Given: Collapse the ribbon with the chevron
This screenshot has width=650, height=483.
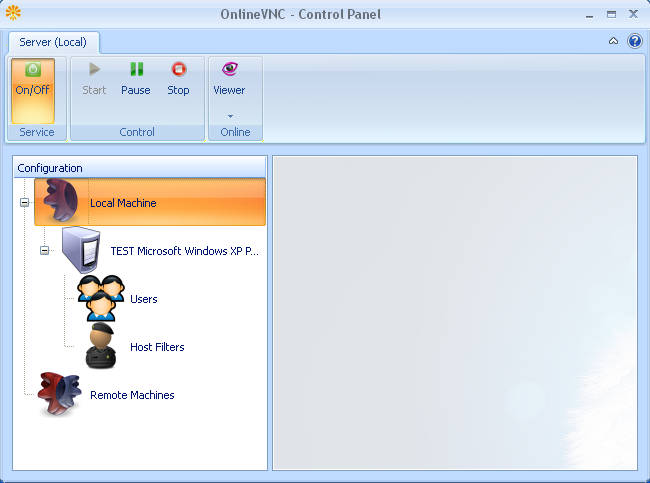Looking at the screenshot, I should [x=613, y=41].
